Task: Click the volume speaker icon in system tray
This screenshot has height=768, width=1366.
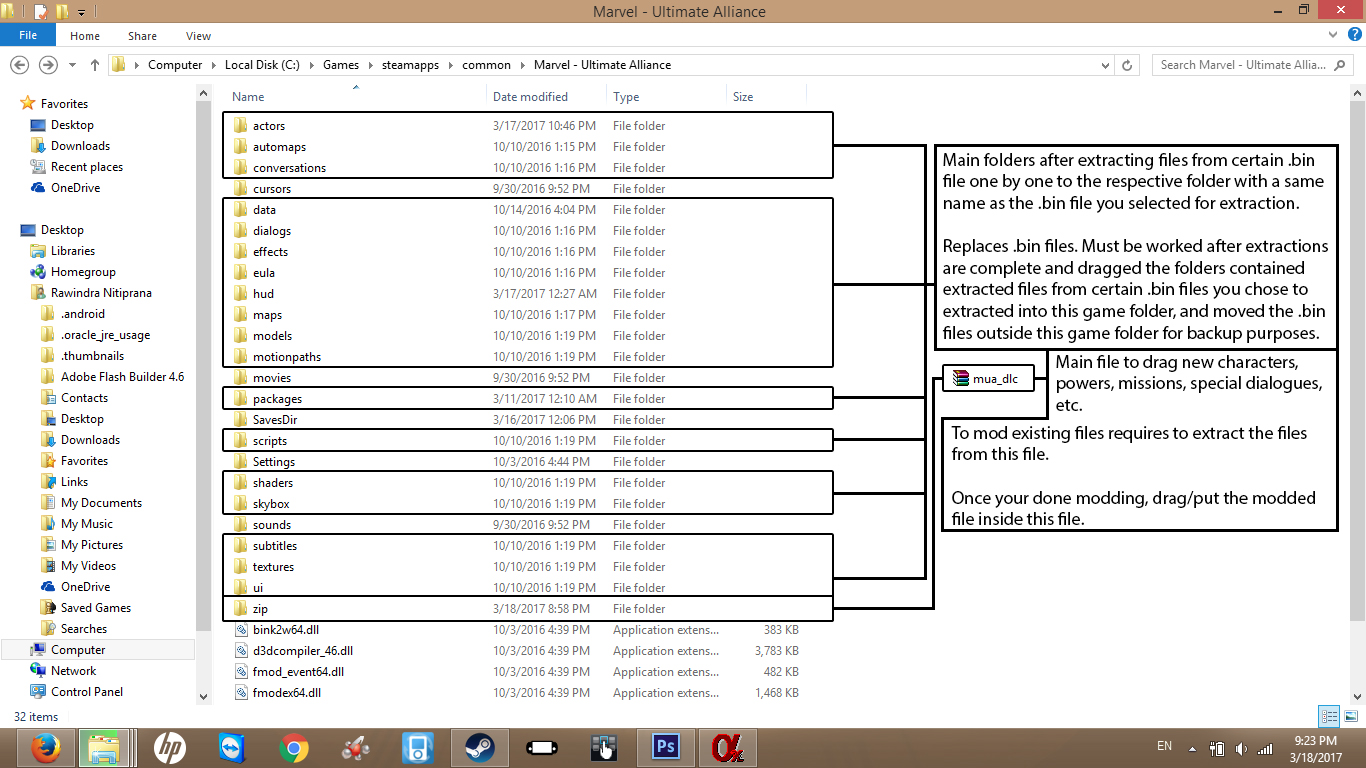Action: coord(1242,748)
